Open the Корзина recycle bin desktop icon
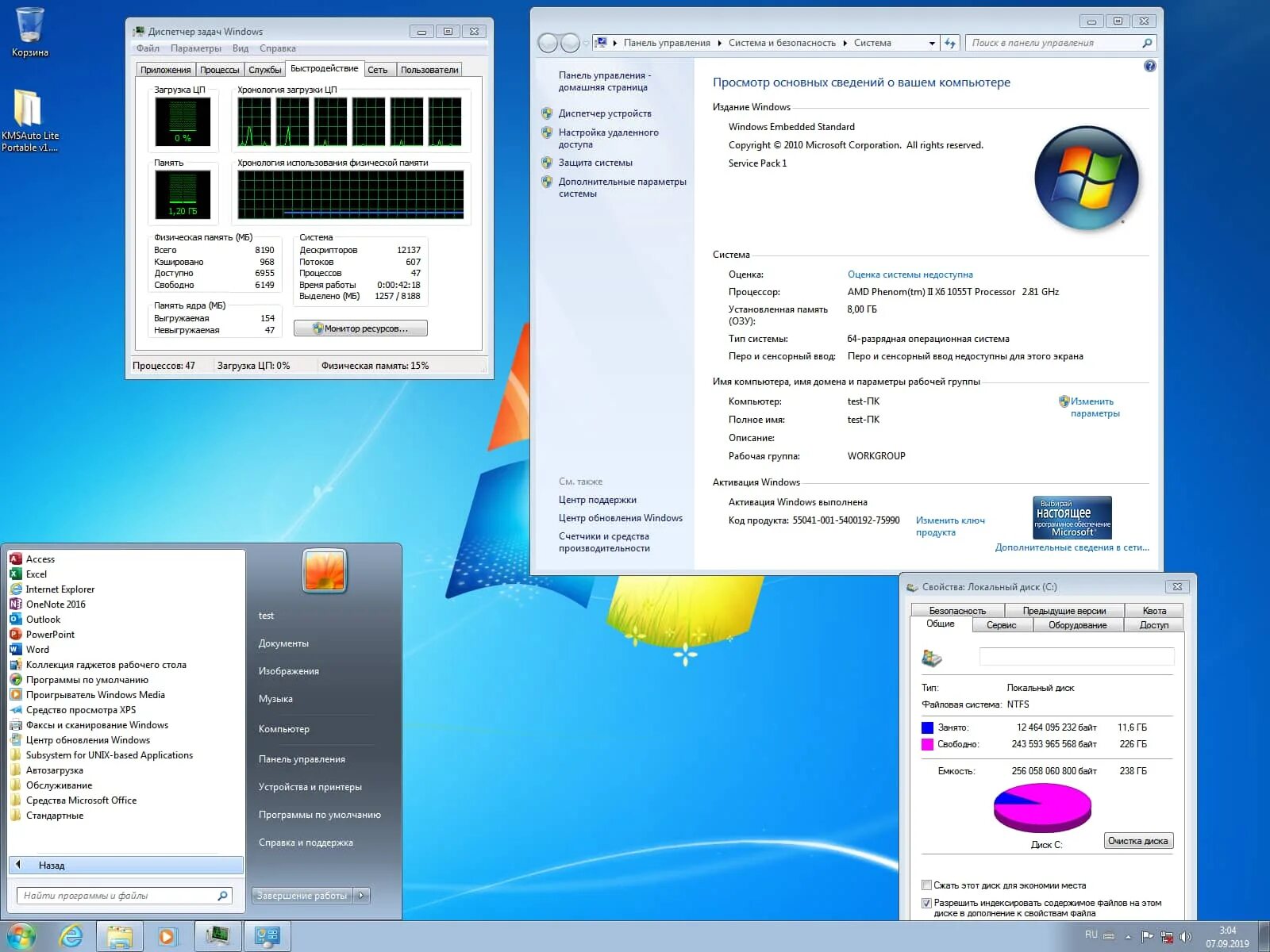The width and height of the screenshot is (1270, 952). click(30, 32)
